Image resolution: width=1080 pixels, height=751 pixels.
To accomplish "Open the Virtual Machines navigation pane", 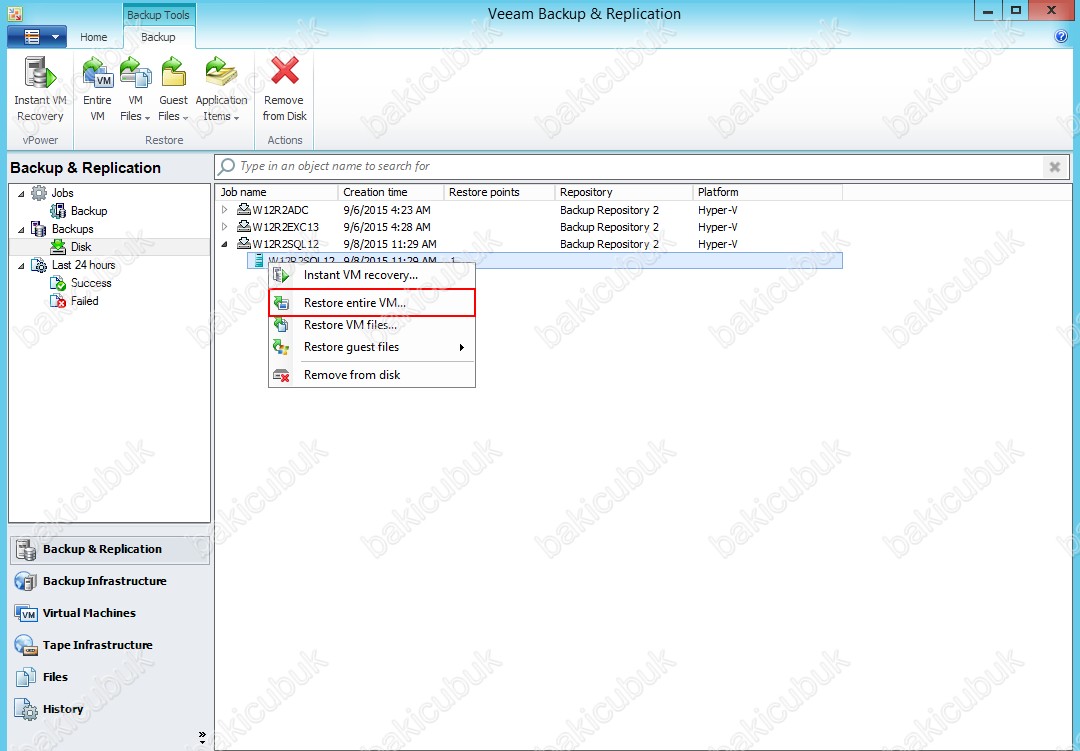I will [110, 613].
